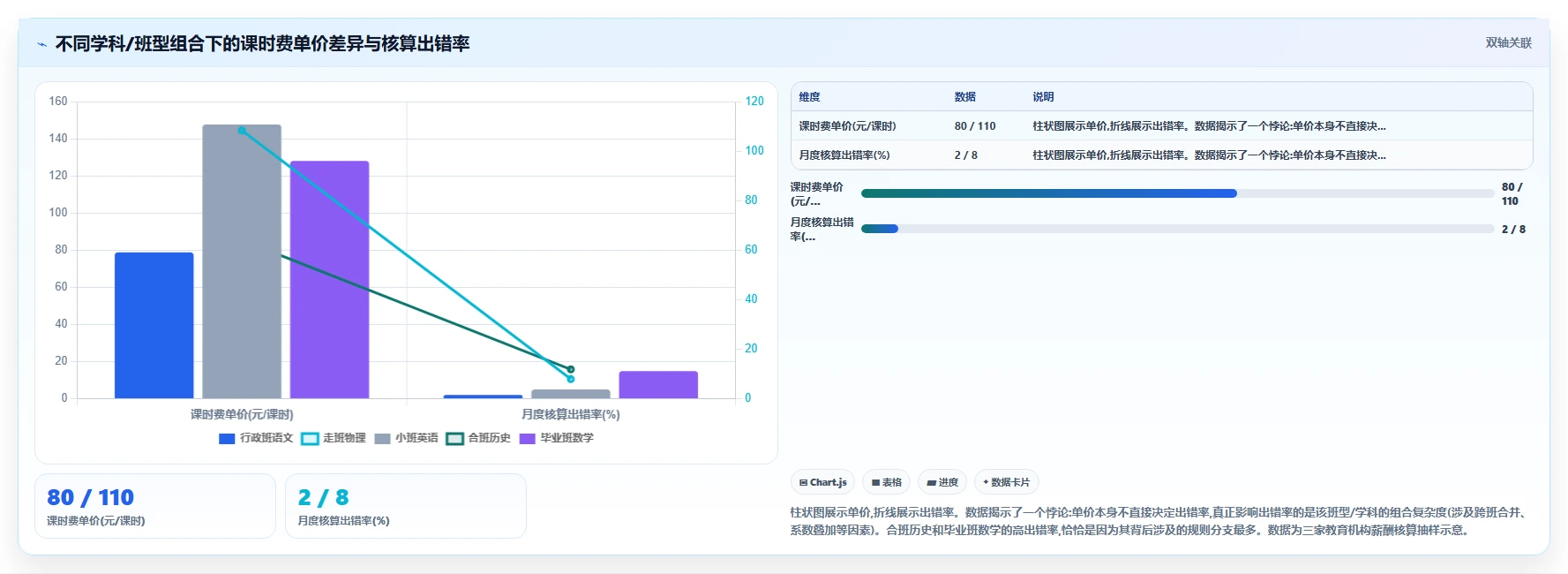Click the purple 毕业班数学 单价 bar
Screen dimensions: 1568x574
329,280
